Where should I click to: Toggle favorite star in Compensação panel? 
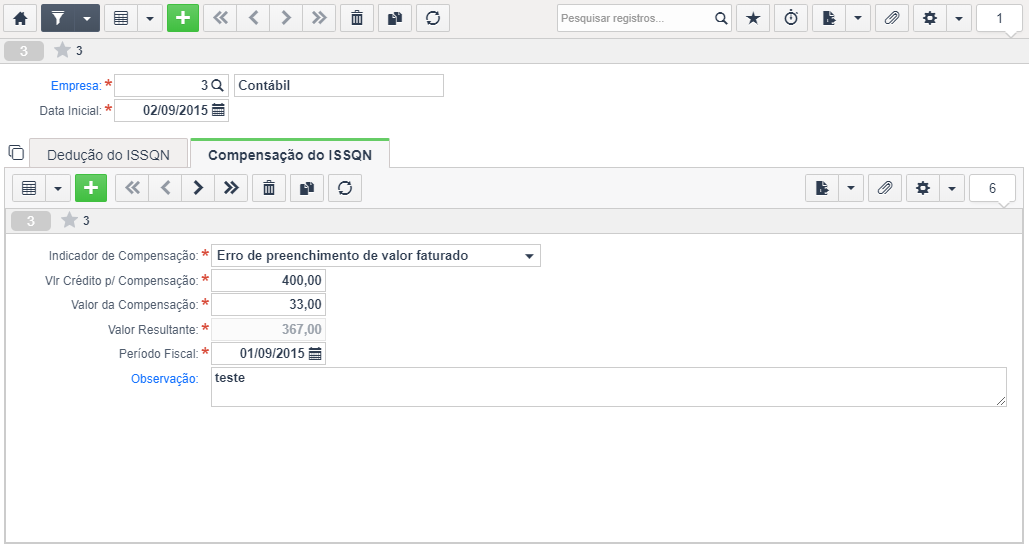click(69, 221)
